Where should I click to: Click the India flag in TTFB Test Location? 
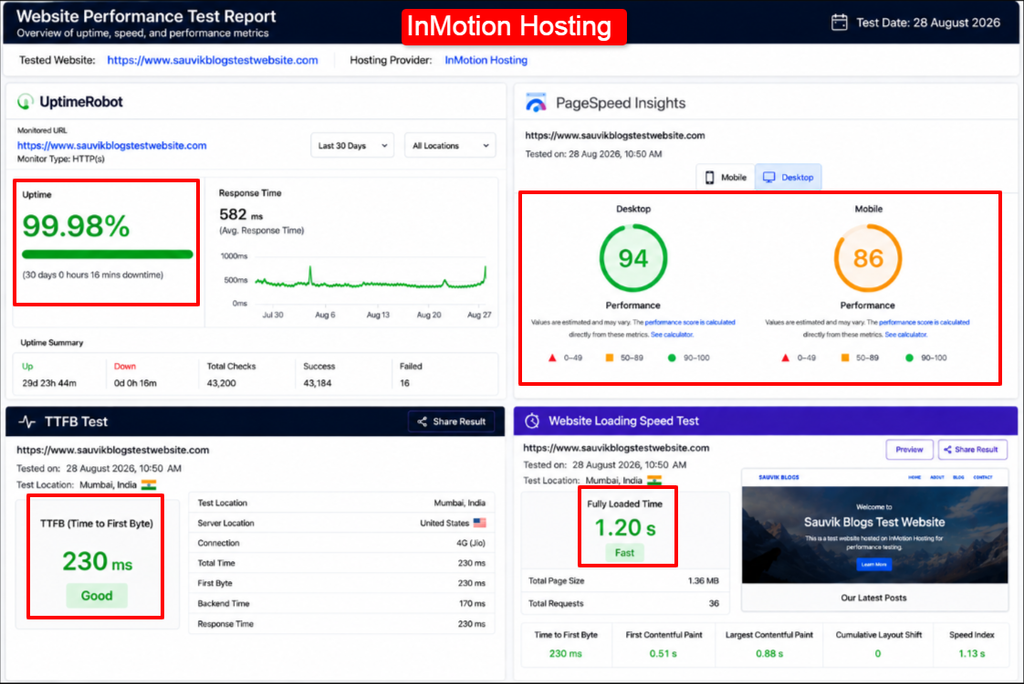coord(149,485)
